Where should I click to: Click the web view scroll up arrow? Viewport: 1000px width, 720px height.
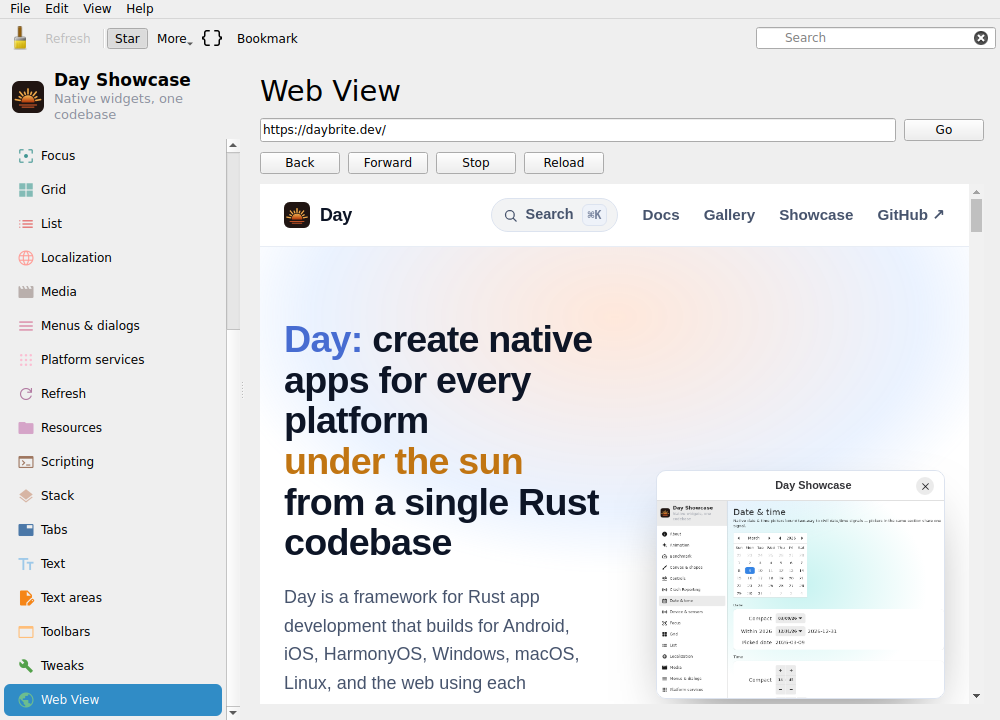click(976, 191)
